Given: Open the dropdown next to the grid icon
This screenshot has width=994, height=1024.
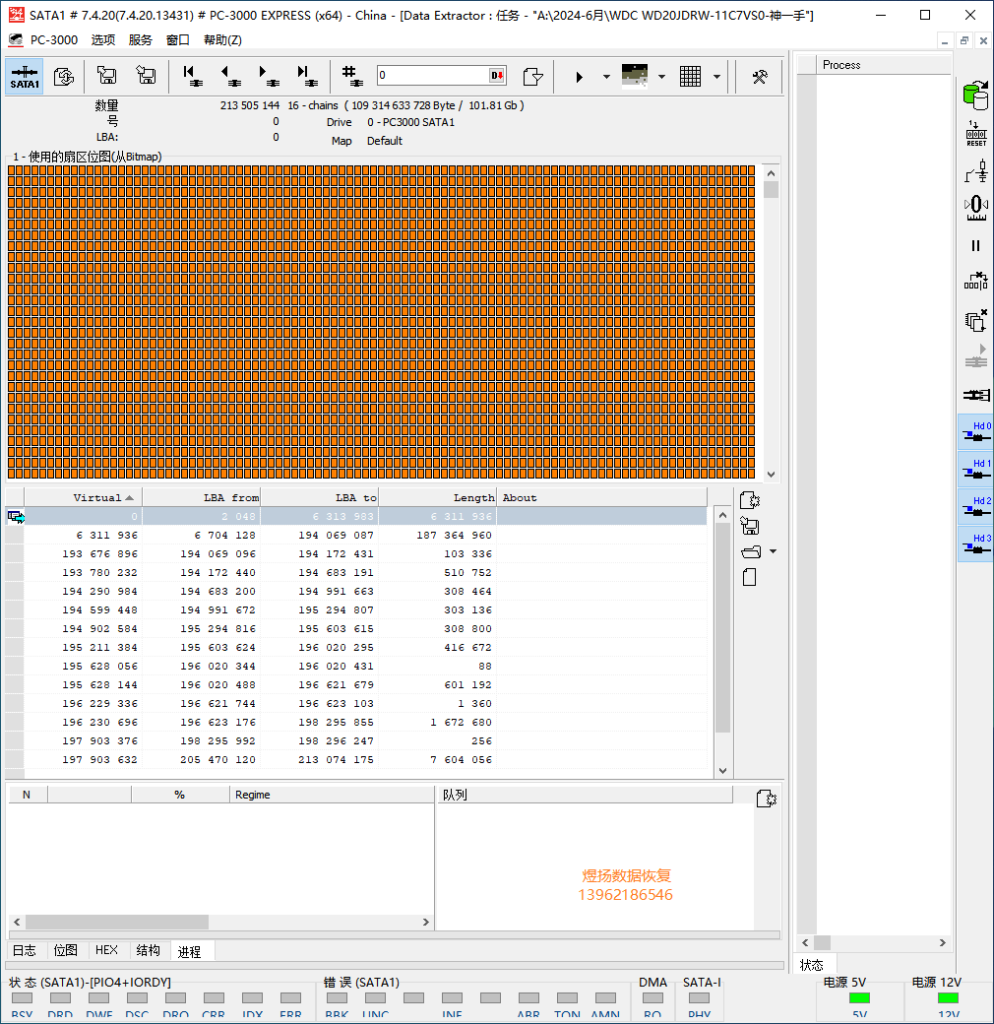Looking at the screenshot, I should coord(716,76).
